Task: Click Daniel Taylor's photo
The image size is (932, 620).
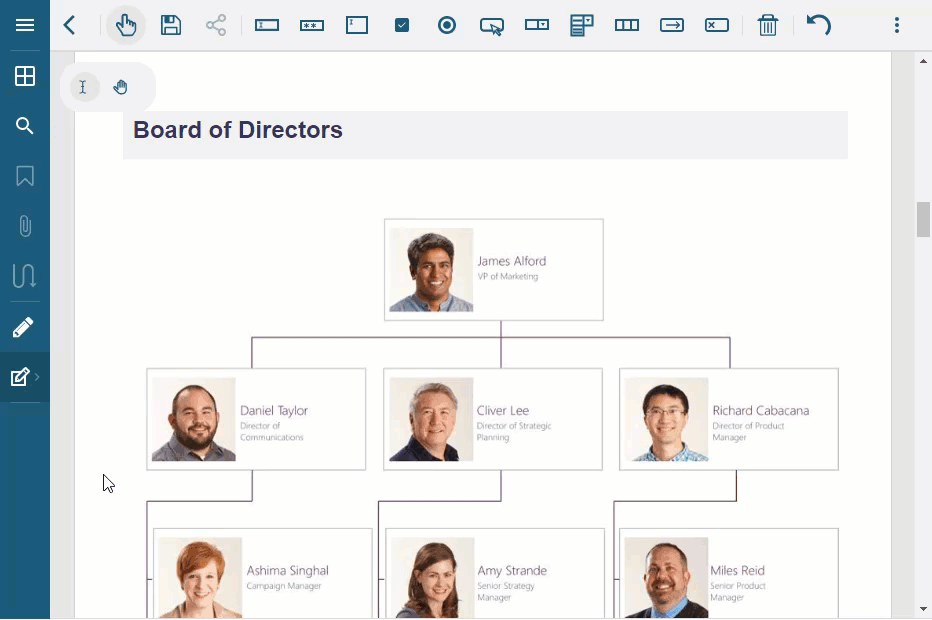Action: tap(193, 419)
